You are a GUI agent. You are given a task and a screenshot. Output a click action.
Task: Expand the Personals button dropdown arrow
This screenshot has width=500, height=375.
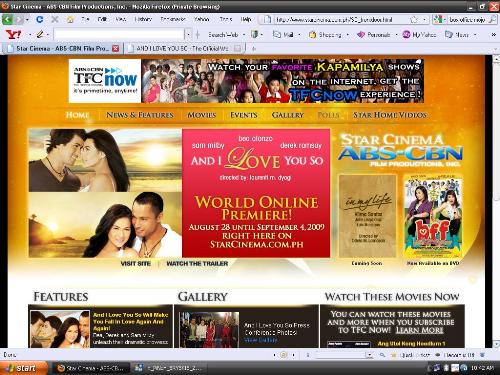coord(396,34)
